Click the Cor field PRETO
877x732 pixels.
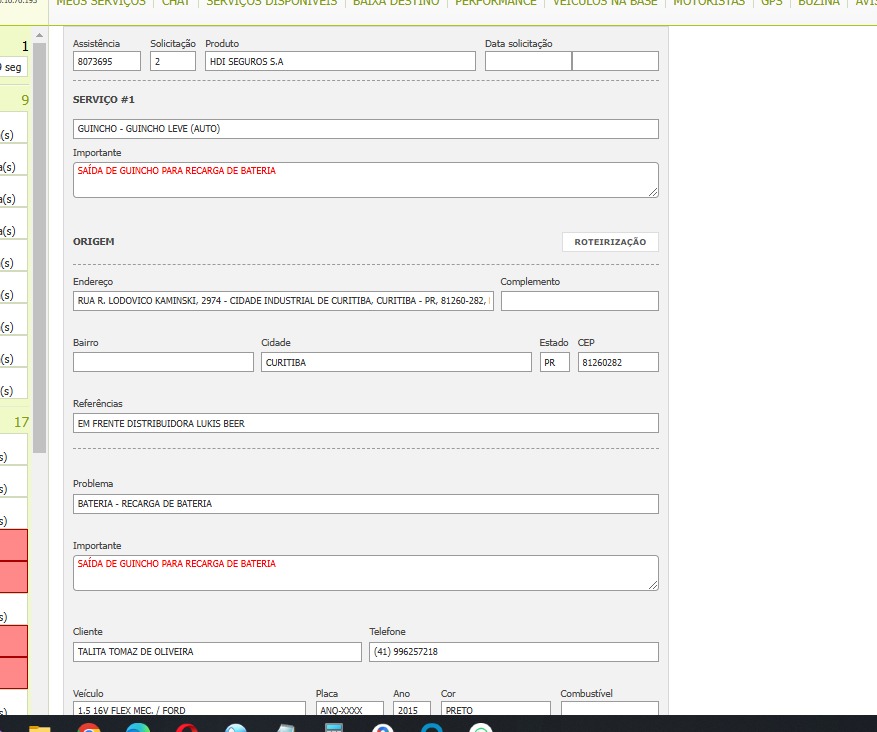coord(496,709)
